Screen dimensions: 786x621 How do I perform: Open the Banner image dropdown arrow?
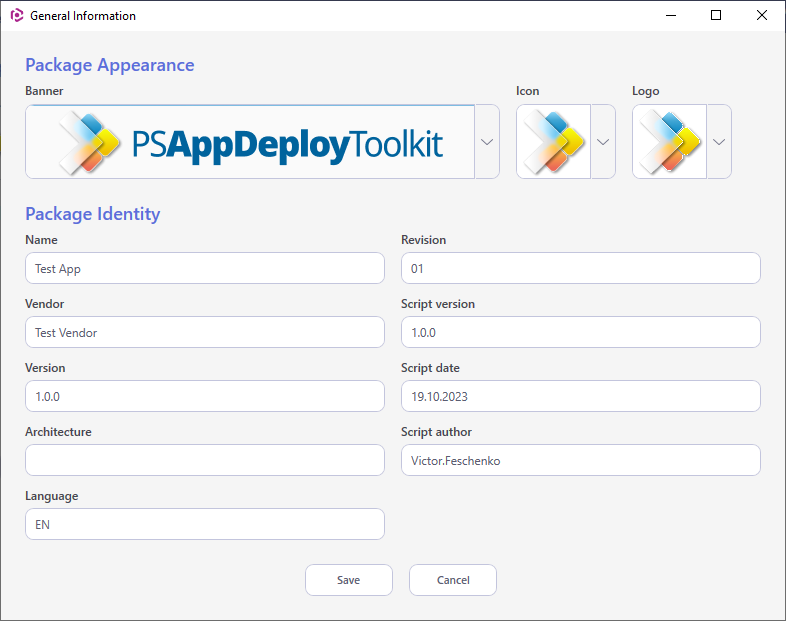pyautogui.click(x=487, y=142)
